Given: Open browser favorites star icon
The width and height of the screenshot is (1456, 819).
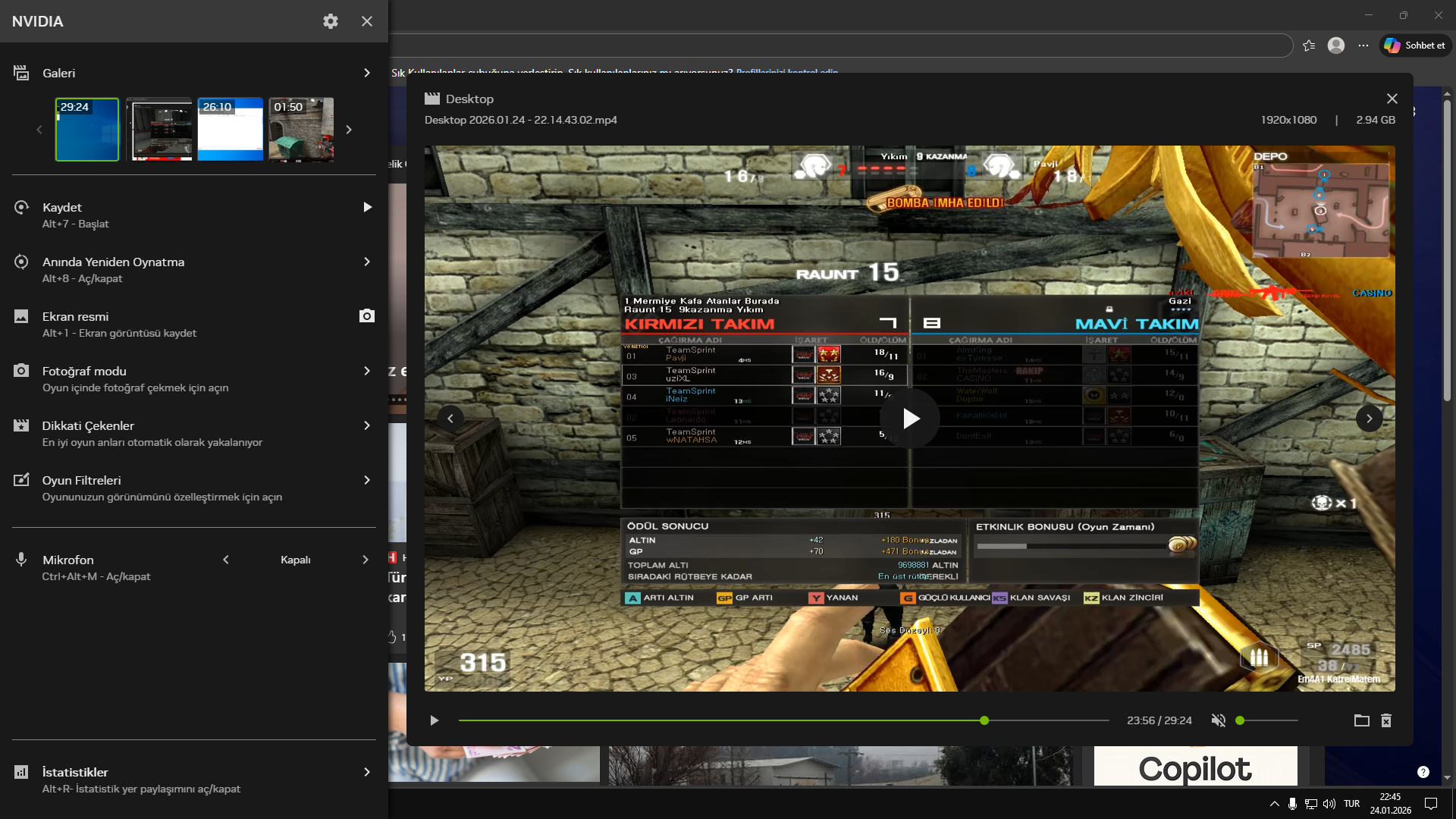Looking at the screenshot, I should pos(1309,45).
